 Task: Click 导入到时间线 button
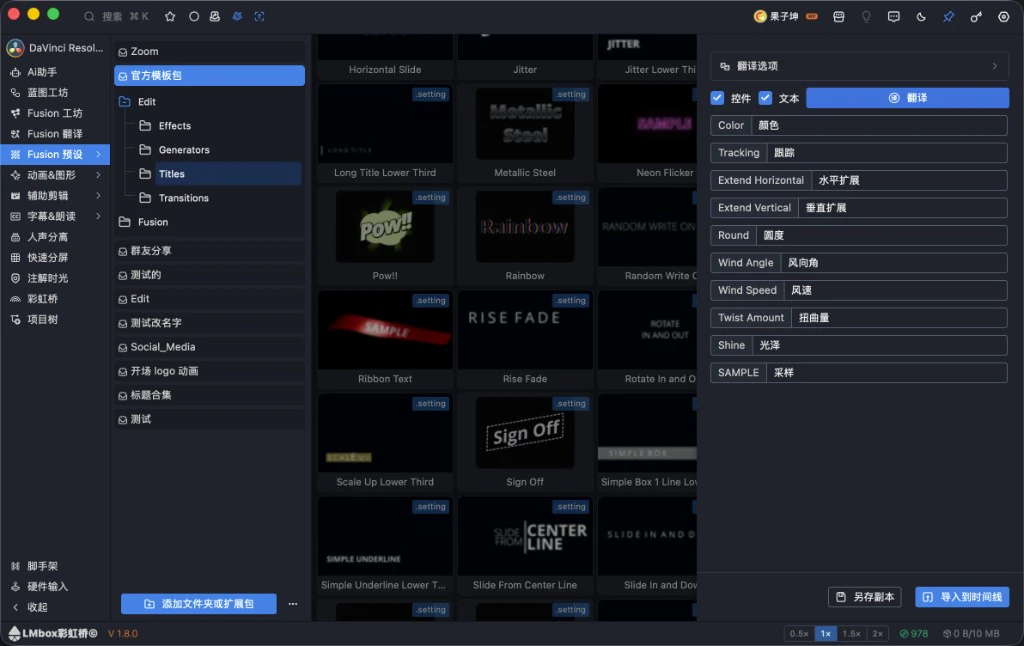coord(963,597)
